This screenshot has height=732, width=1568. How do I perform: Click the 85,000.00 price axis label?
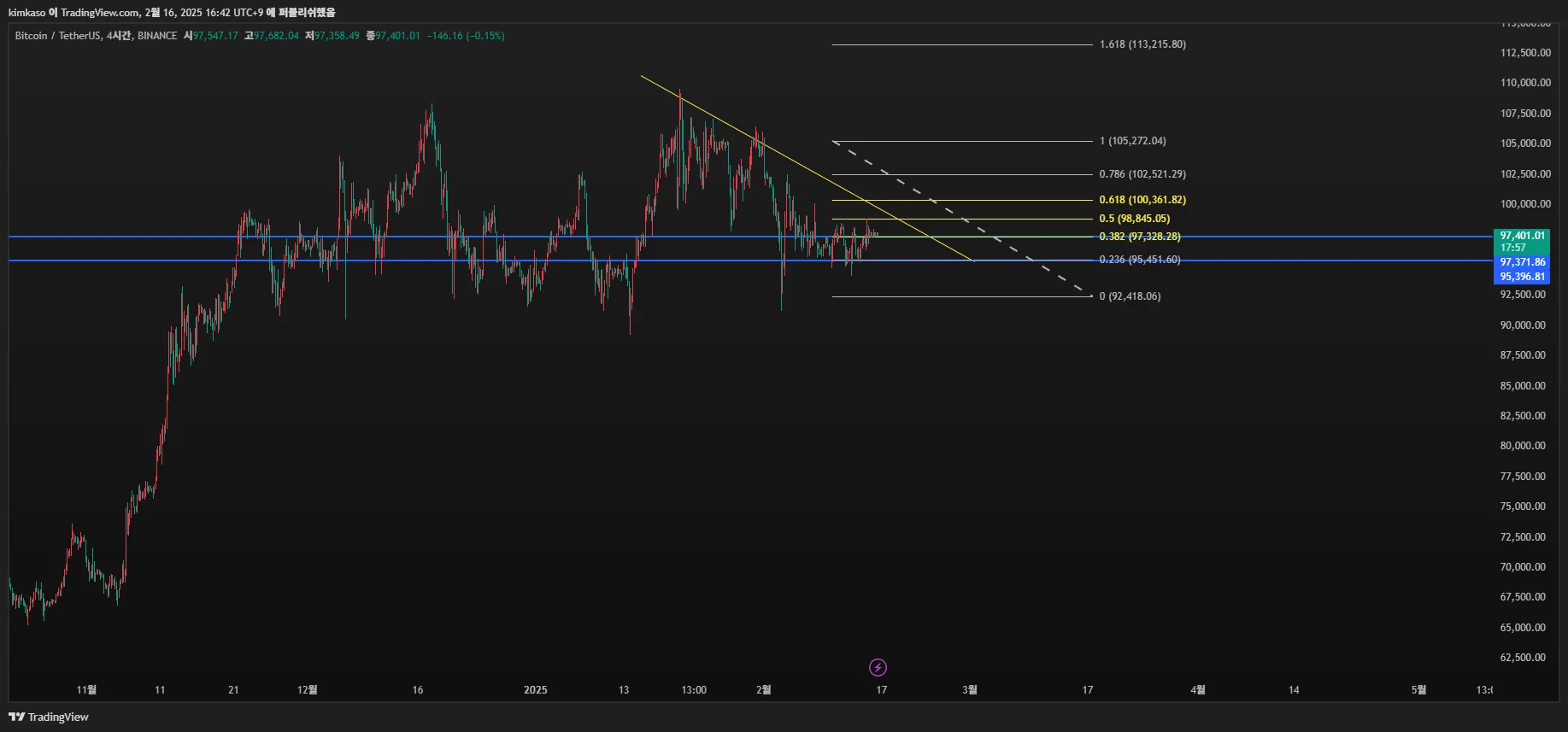tap(1523, 386)
